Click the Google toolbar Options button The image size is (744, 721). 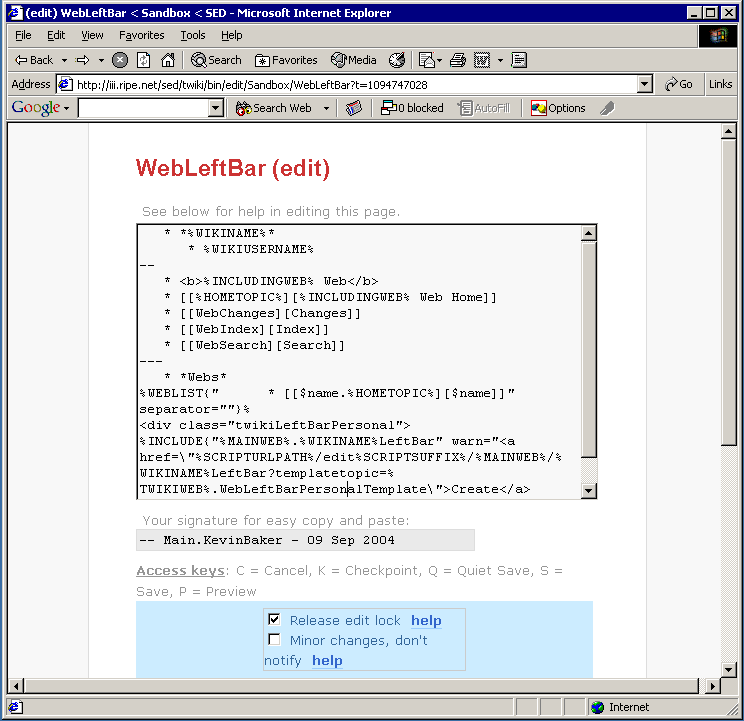tap(558, 108)
